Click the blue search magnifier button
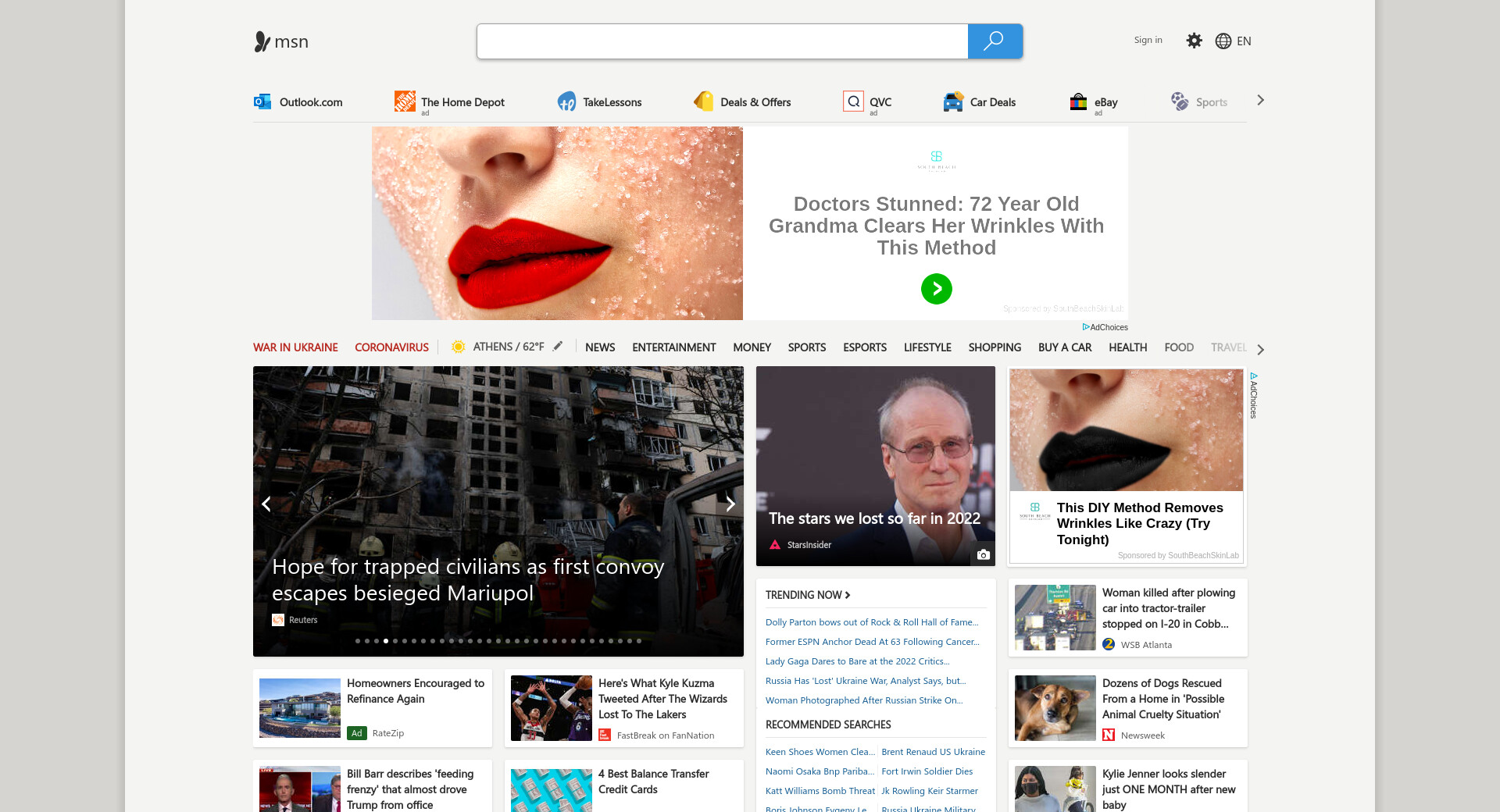The width and height of the screenshot is (1500, 812). click(x=995, y=41)
